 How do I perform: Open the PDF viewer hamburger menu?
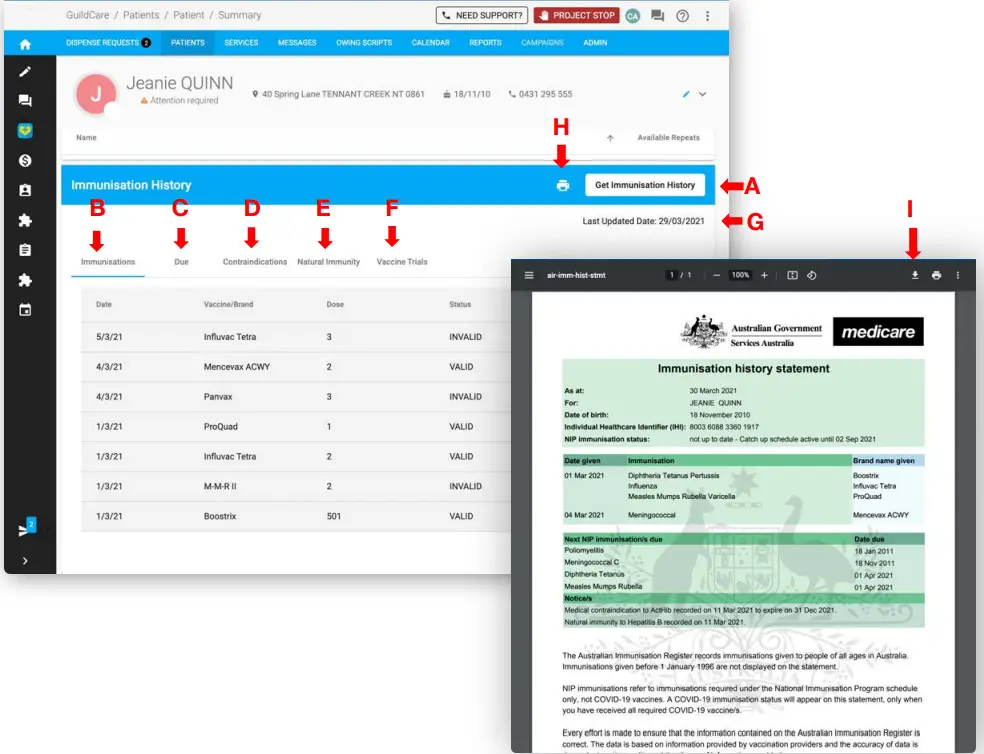pos(529,275)
